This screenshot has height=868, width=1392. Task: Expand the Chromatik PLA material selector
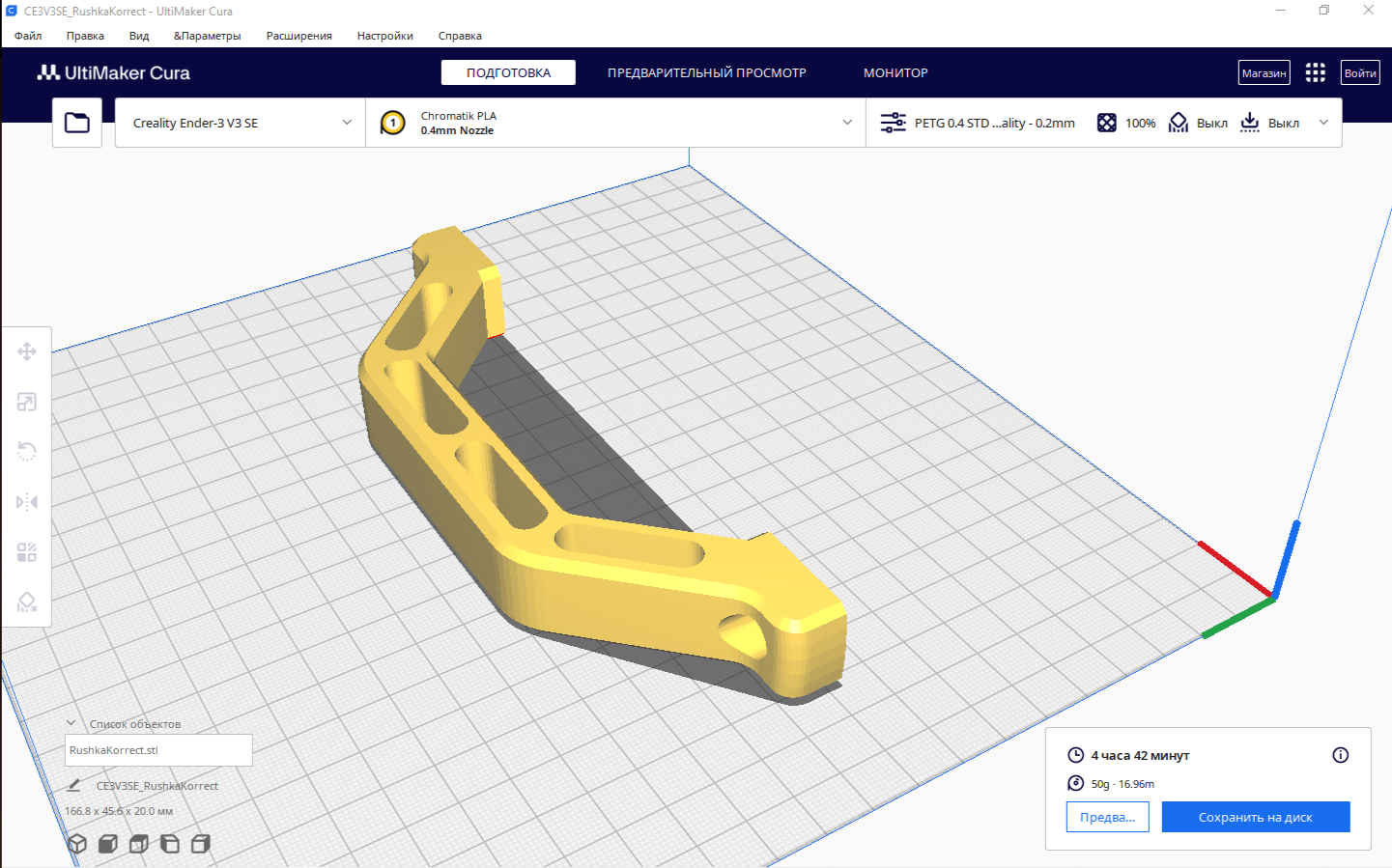pyautogui.click(x=615, y=123)
